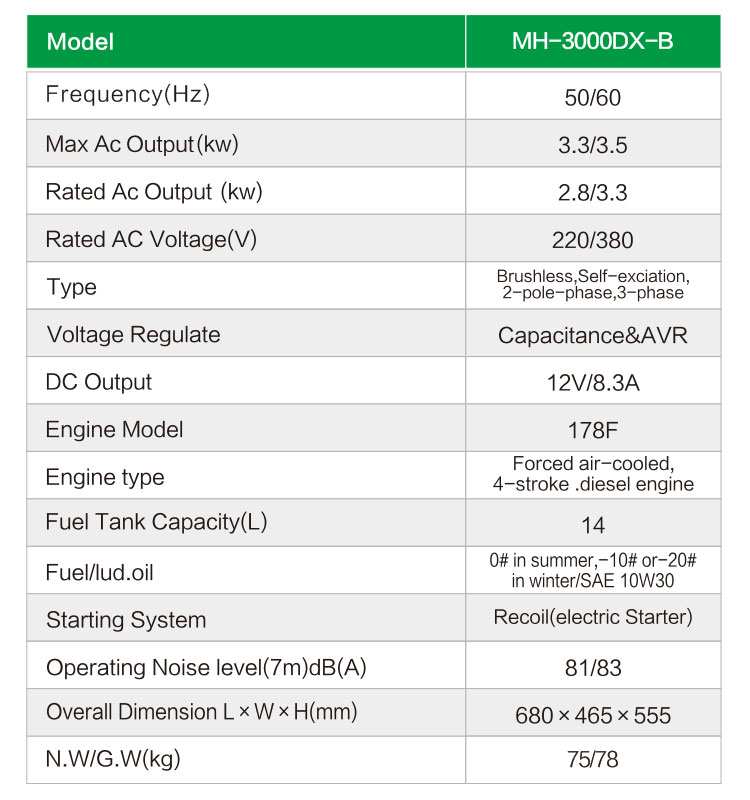Viewport: 750px width, 800px height.
Task: Click the Recoil(electric Starter) value
Action: click(593, 617)
